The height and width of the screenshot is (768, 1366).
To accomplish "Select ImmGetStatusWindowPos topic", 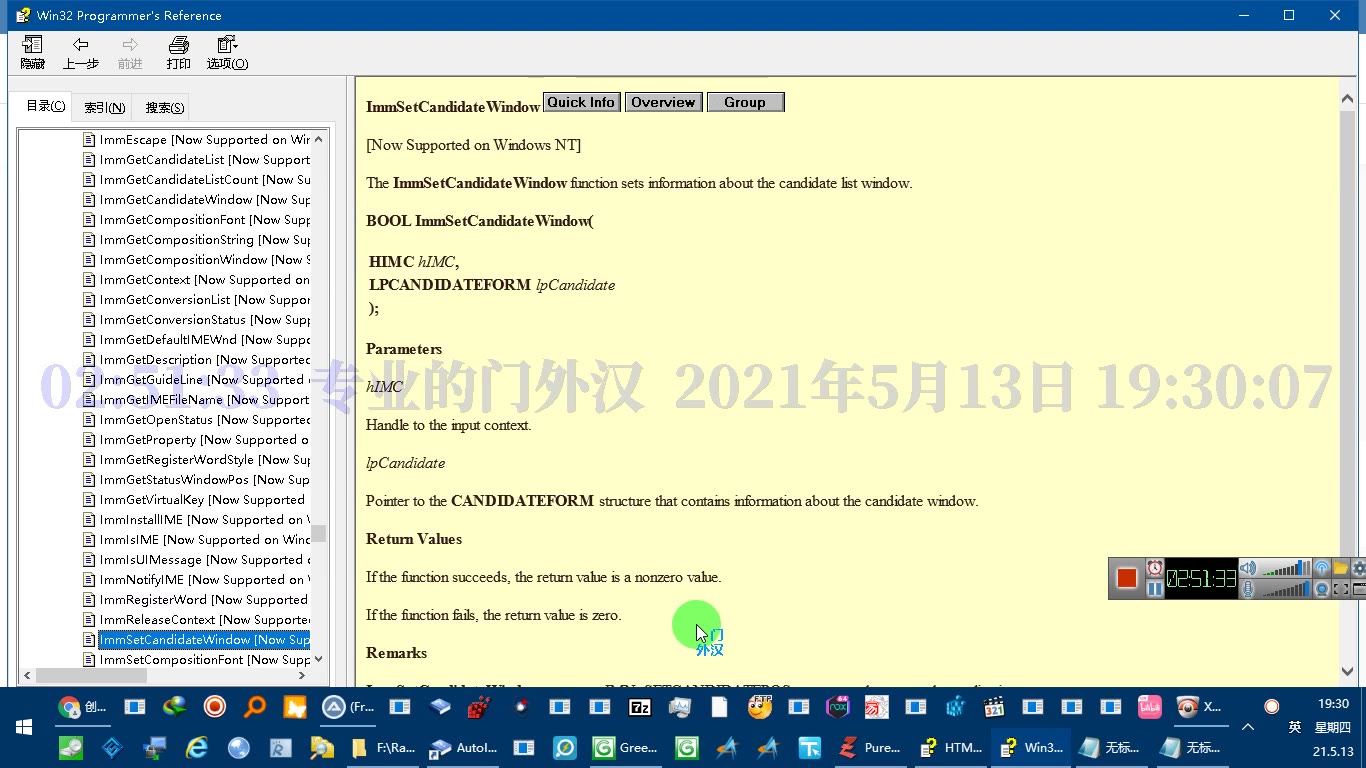I will (x=204, y=480).
